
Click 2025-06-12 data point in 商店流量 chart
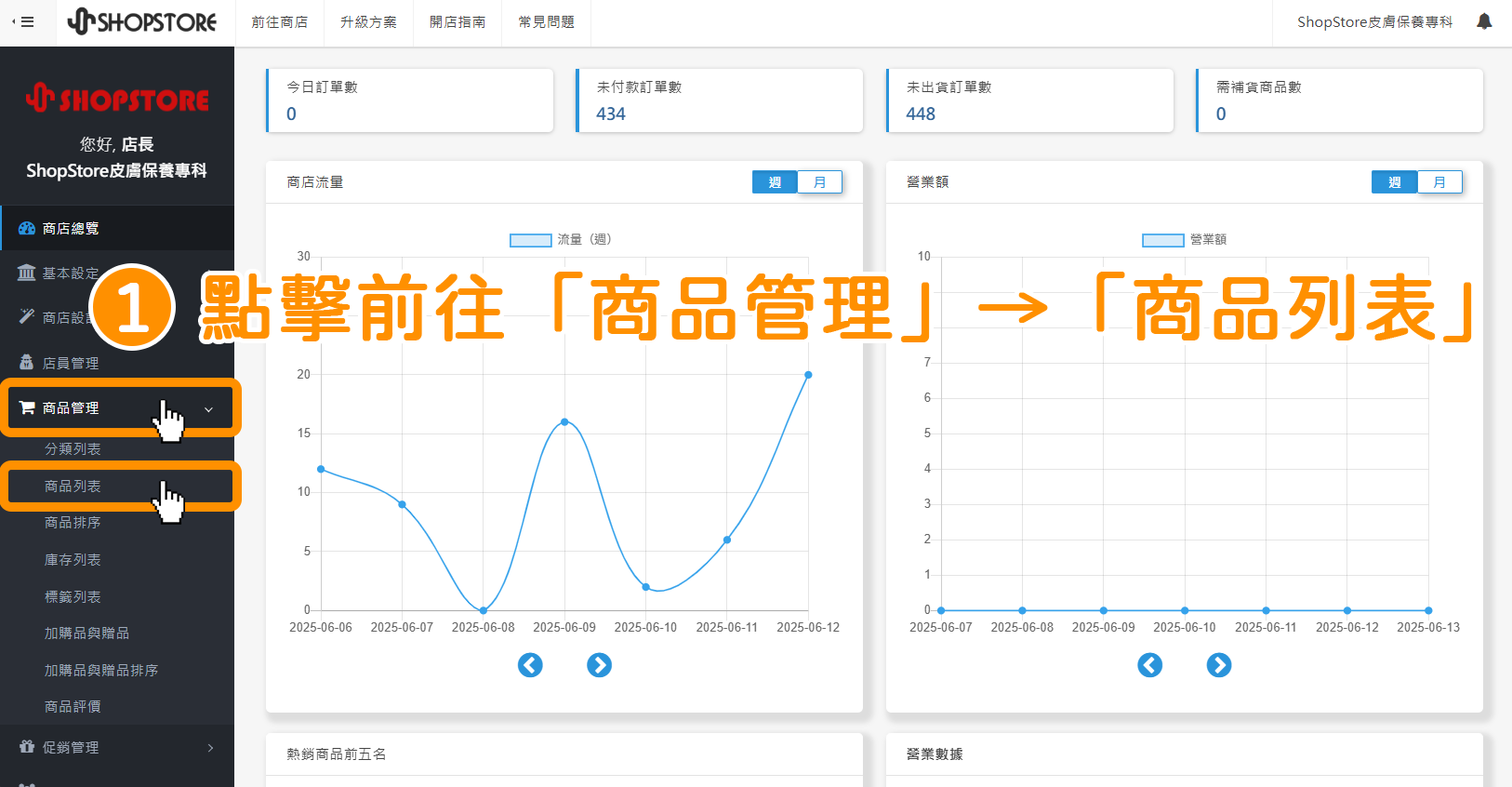tap(808, 375)
